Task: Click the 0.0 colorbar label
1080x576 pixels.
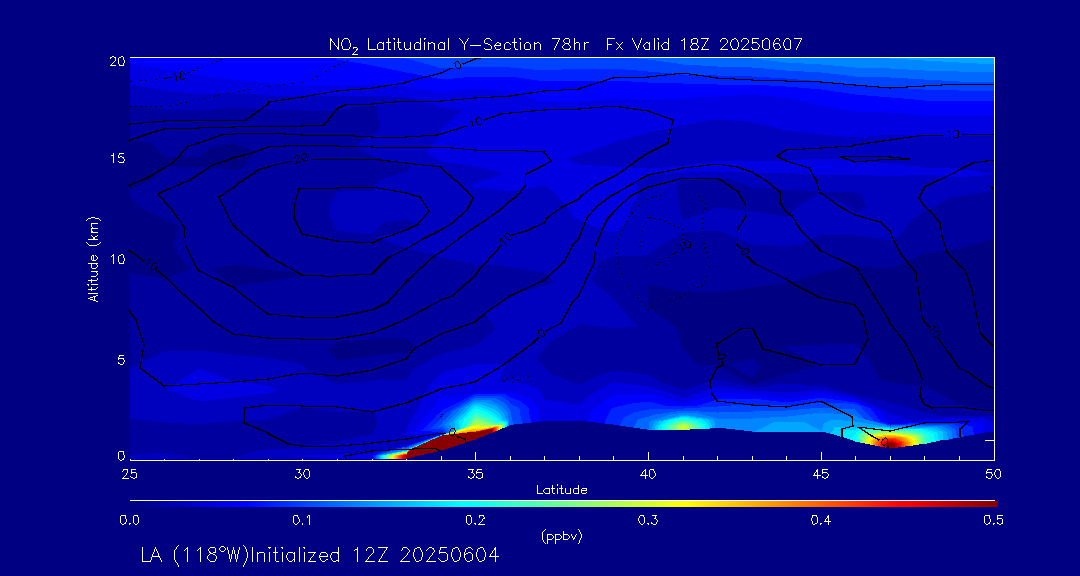Action: tap(129, 521)
